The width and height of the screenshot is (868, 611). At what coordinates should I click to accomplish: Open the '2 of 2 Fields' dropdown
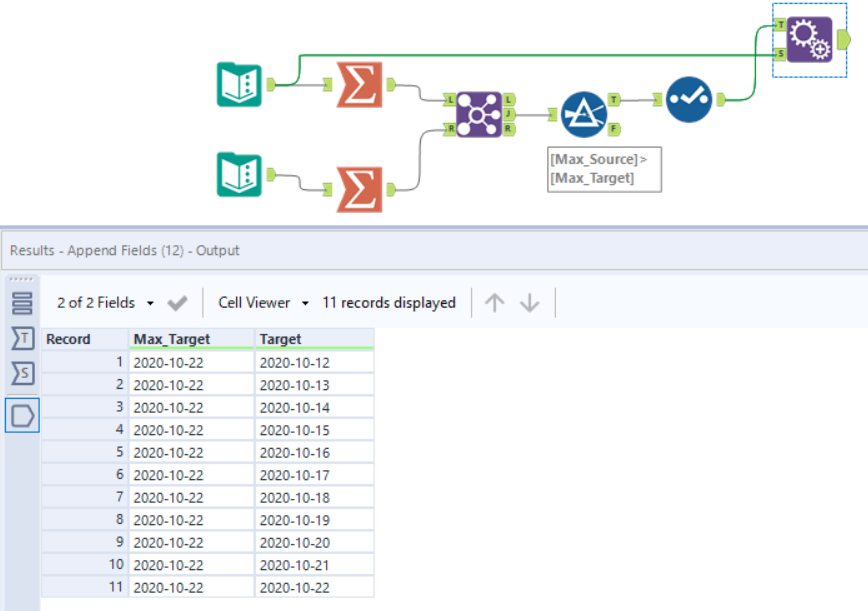click(105, 303)
